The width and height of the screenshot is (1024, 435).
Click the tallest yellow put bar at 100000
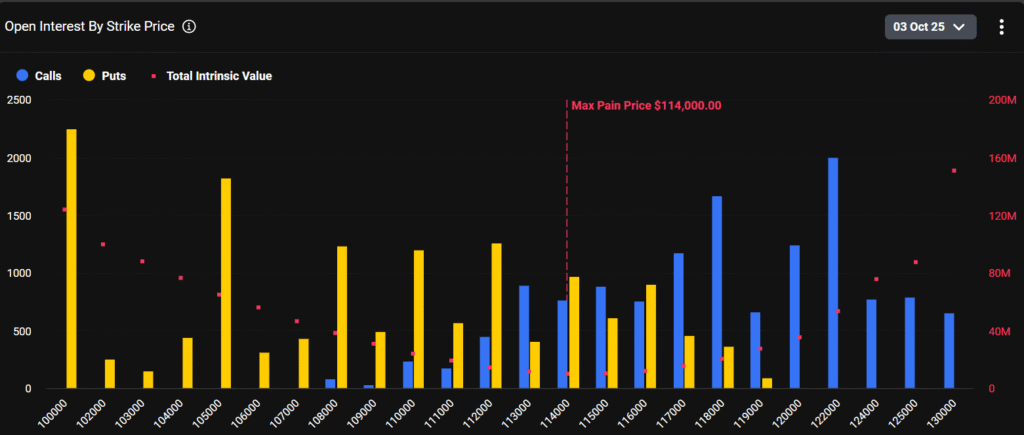(x=71, y=258)
